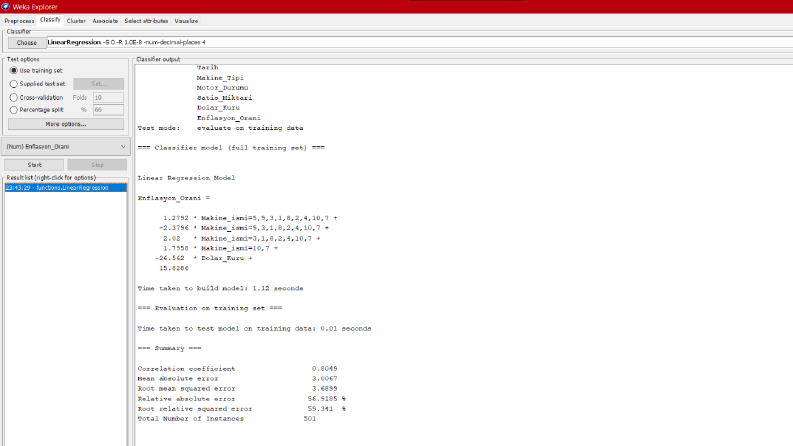Screen dimensions: 793x446
Task: Open the Preprocess tab
Action: (x=19, y=21)
